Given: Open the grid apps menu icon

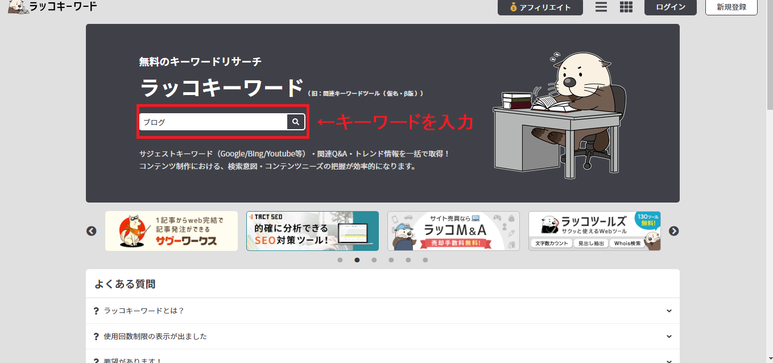Looking at the screenshot, I should tap(626, 7).
